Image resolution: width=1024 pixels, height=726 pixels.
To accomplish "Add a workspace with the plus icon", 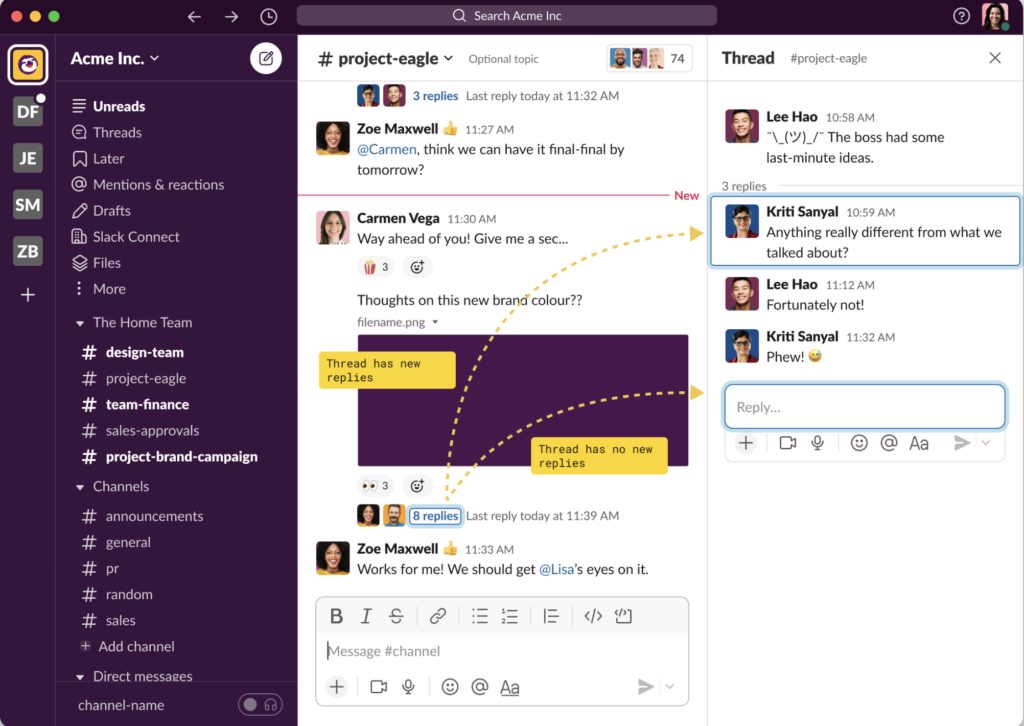I will point(27,295).
